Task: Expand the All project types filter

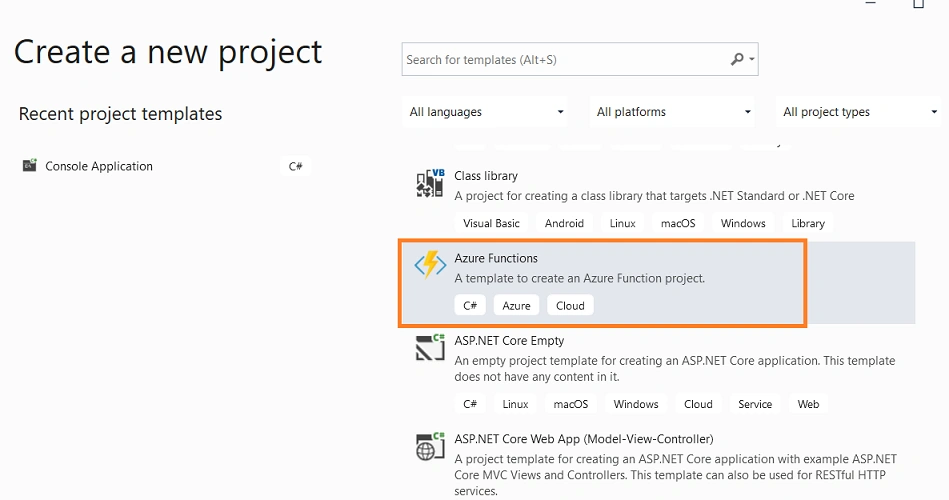Action: 858,112
